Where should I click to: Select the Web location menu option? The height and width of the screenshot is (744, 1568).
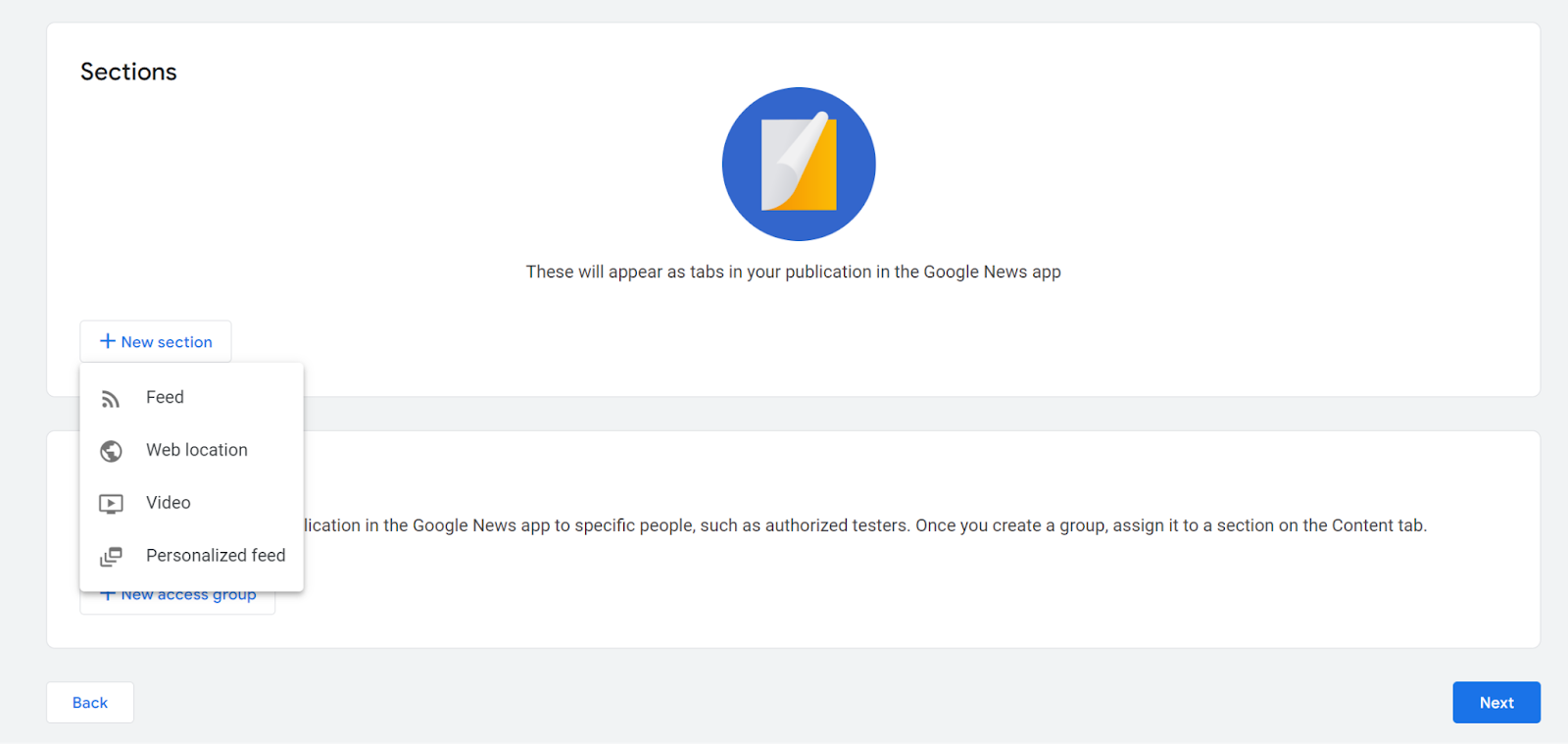click(x=197, y=450)
